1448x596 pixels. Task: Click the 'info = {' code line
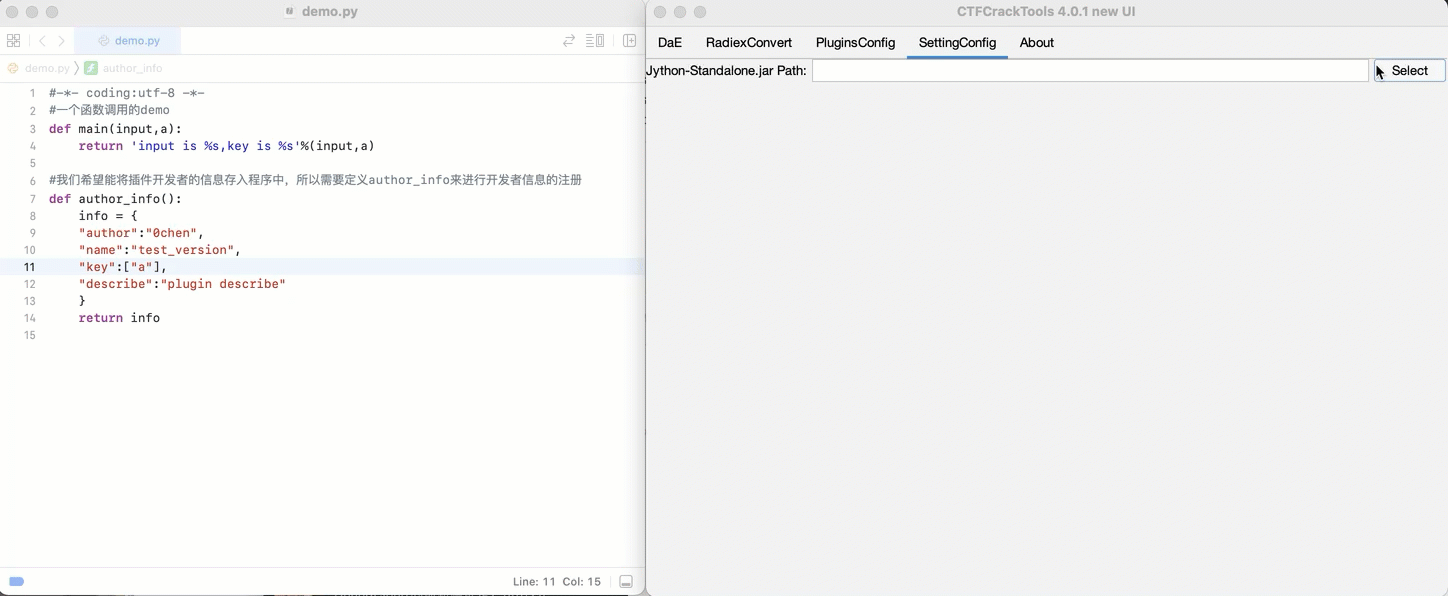(108, 215)
